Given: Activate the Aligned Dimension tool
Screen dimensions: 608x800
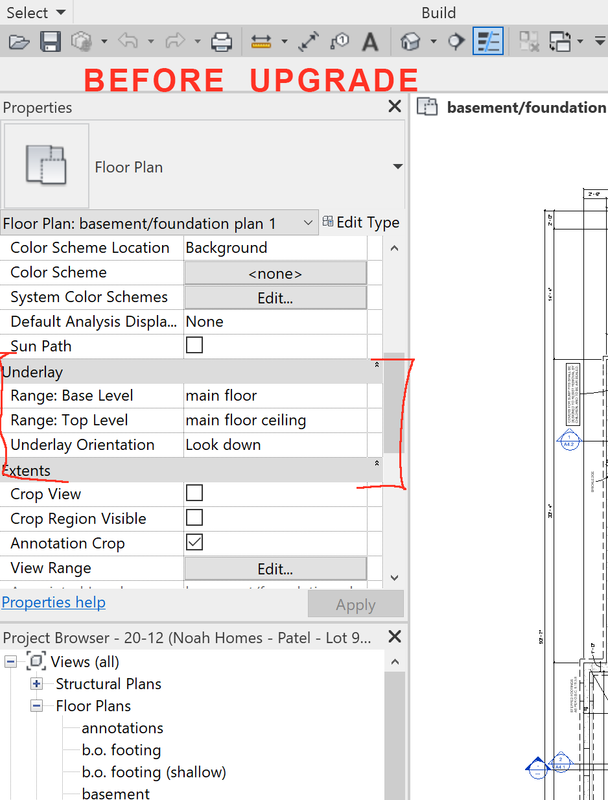Looking at the screenshot, I should click(309, 41).
